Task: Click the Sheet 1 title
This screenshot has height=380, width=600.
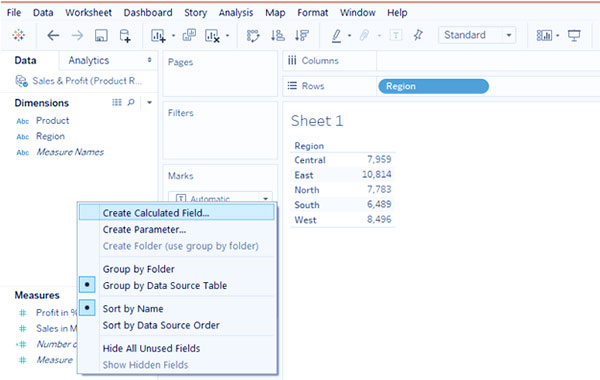Action: pyautogui.click(x=317, y=121)
